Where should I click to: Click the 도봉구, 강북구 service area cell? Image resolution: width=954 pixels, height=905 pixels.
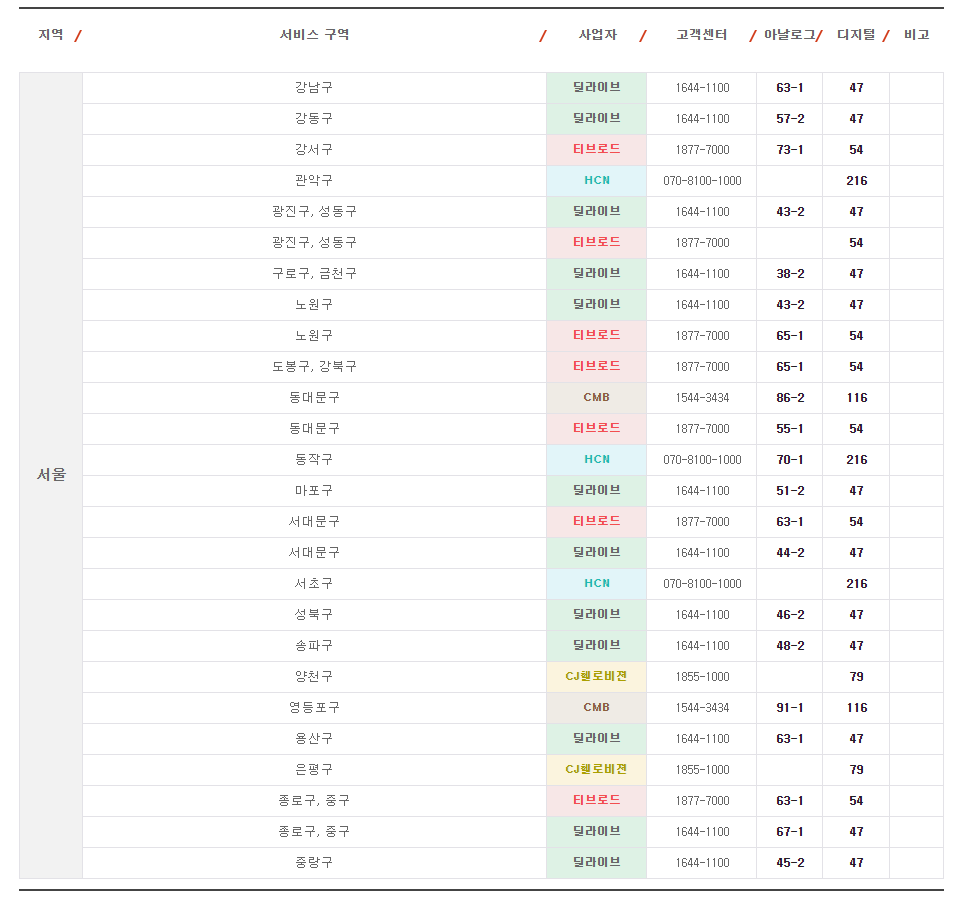pos(314,367)
